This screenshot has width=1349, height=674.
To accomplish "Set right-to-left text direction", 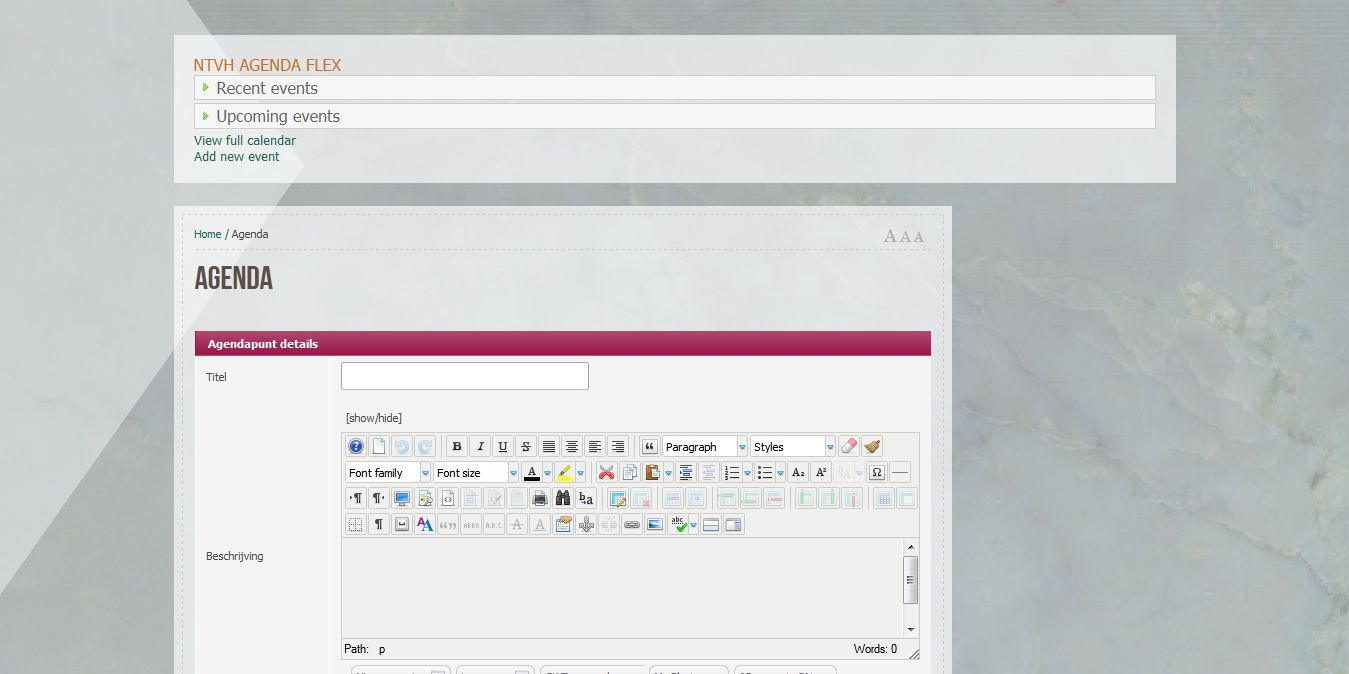I will pyautogui.click(x=379, y=498).
